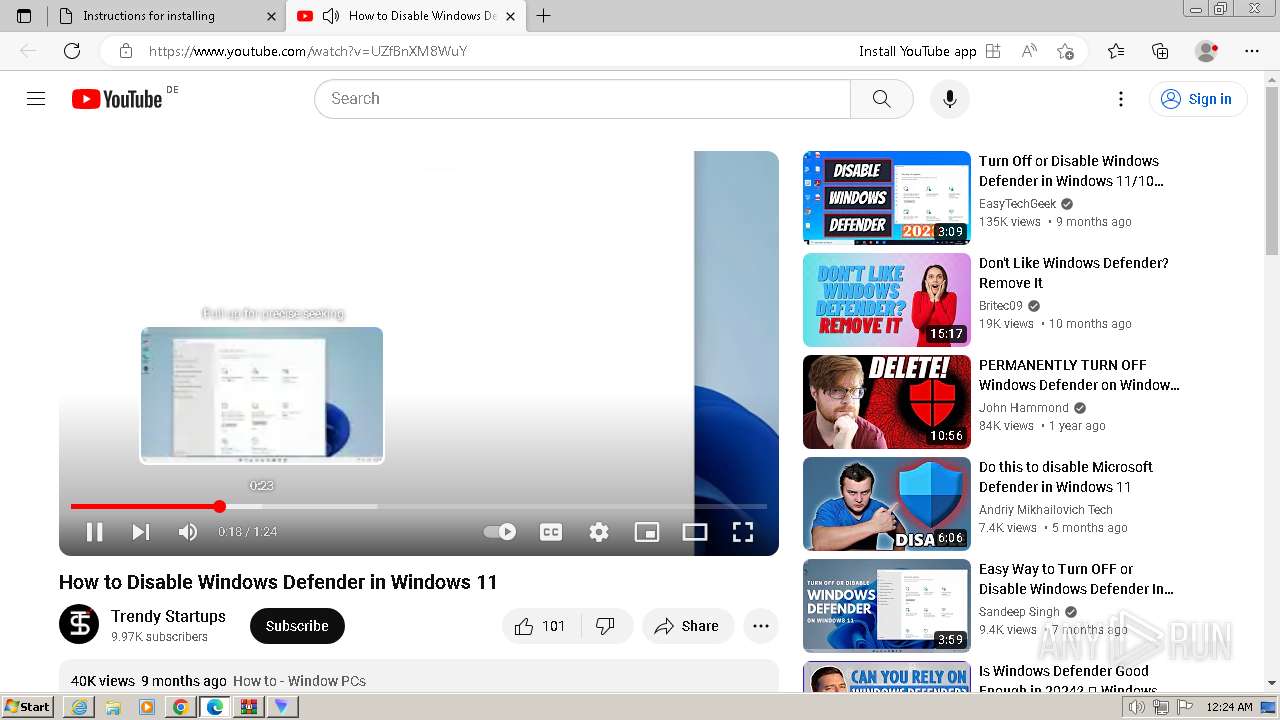Image resolution: width=1280 pixels, height=720 pixels.
Task: Open a new browser tab
Action: pos(544,16)
